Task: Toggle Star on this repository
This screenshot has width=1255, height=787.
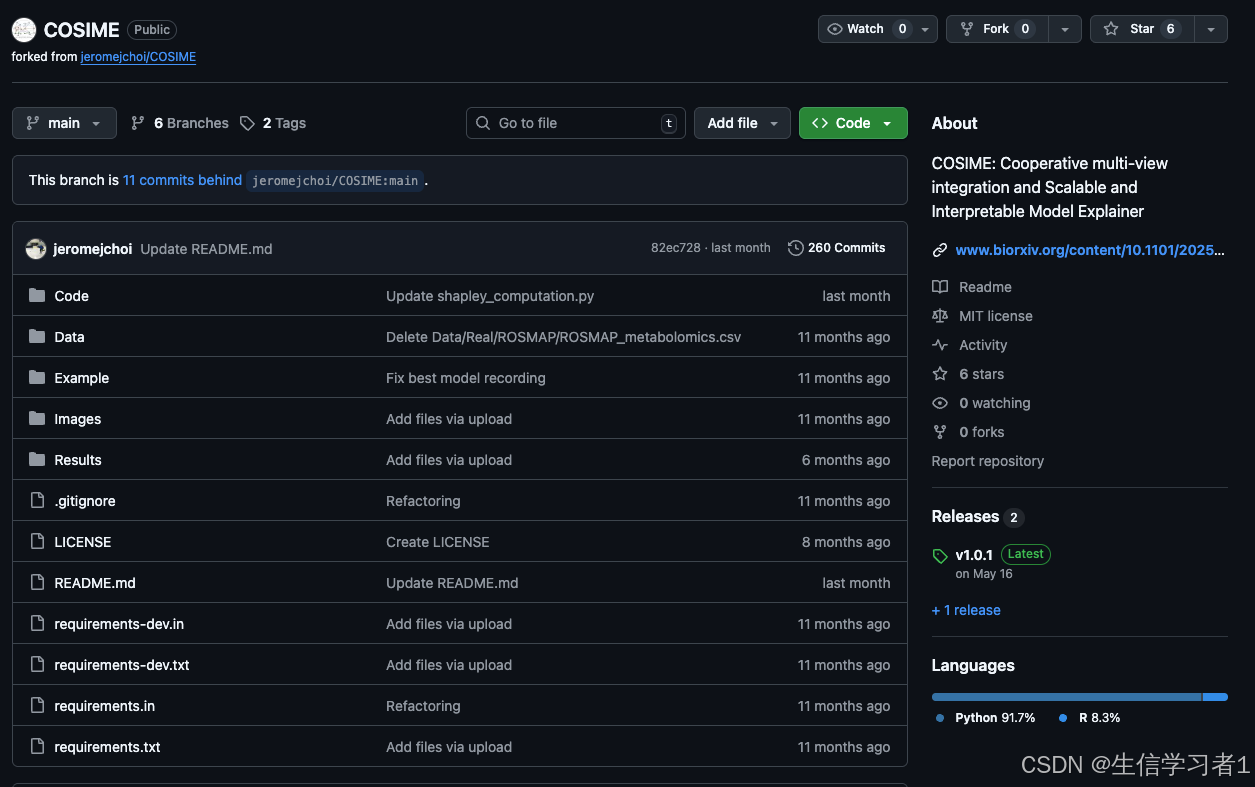Action: 1142,29
